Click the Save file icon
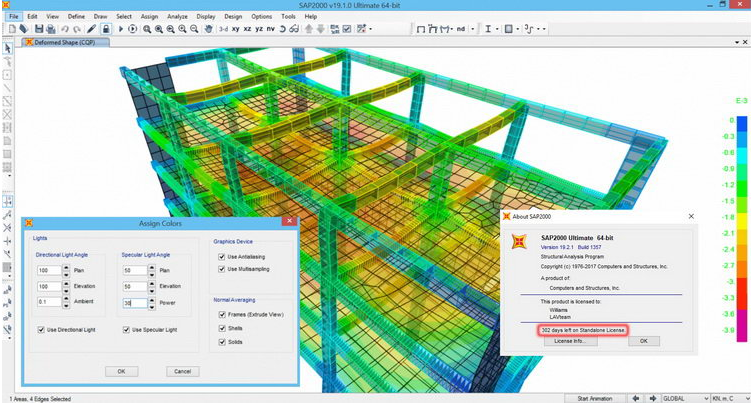The height and width of the screenshot is (409, 751). point(39,29)
